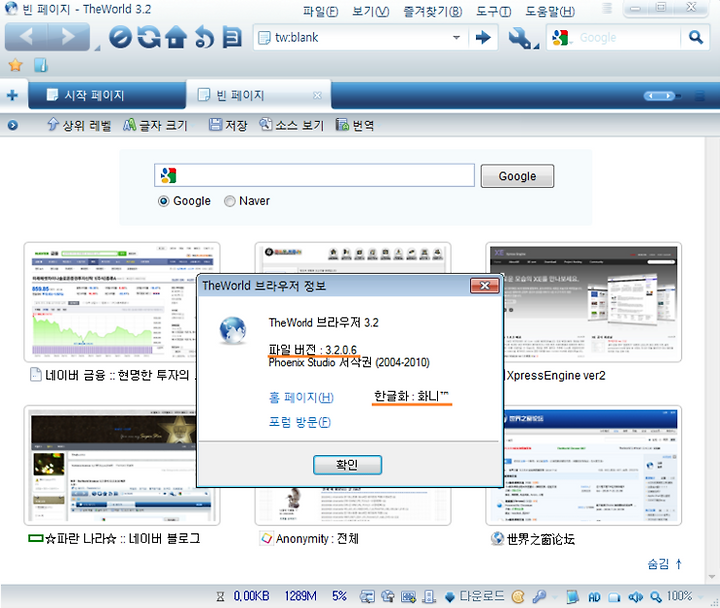Screen dimensions: 720x608
Task: Toggle the popup window icon in status bar
Action: click(614, 597)
